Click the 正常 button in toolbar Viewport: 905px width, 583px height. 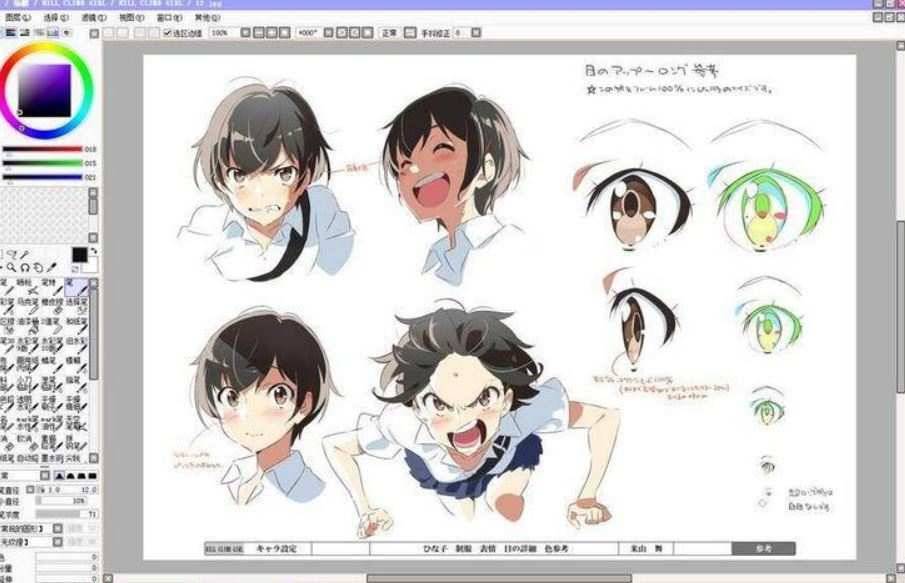[389, 33]
